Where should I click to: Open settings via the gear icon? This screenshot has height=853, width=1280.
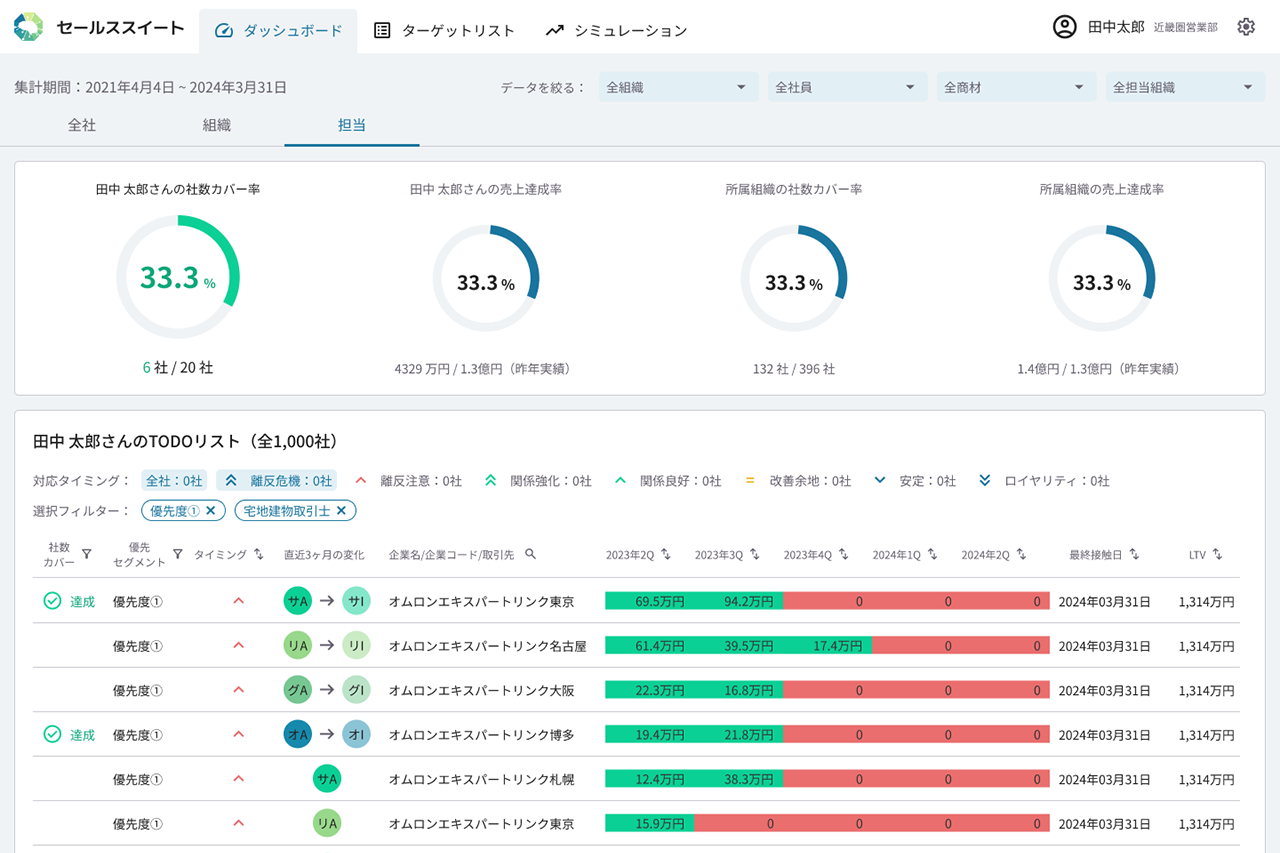pos(1246,27)
